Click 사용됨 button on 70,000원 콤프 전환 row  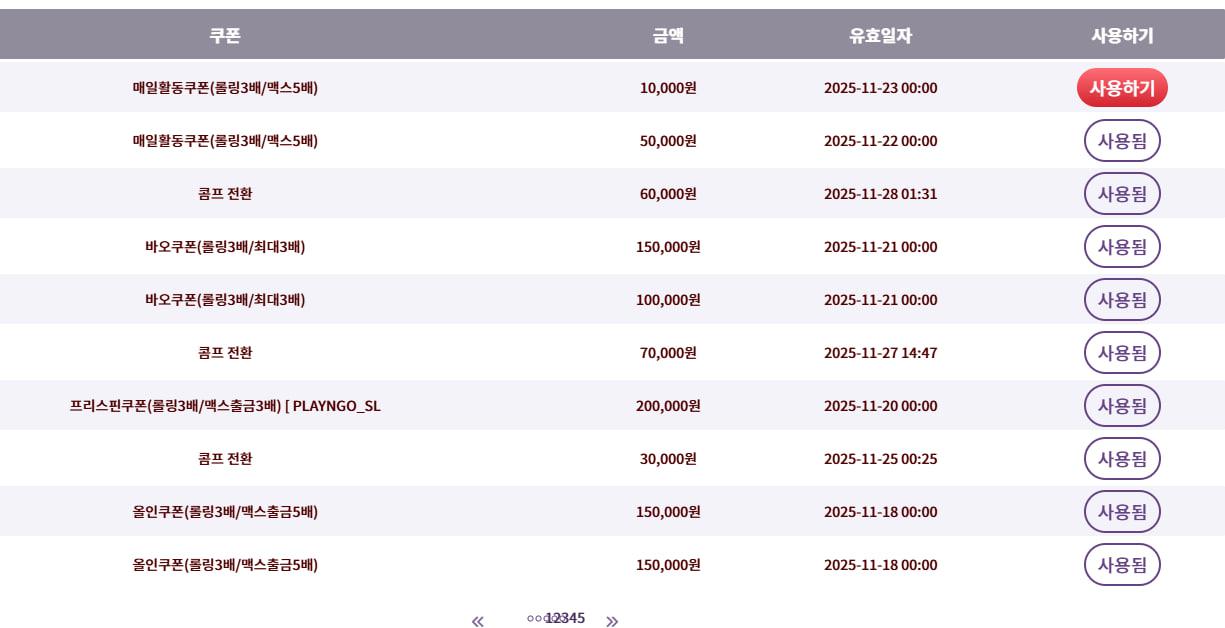click(x=1122, y=353)
